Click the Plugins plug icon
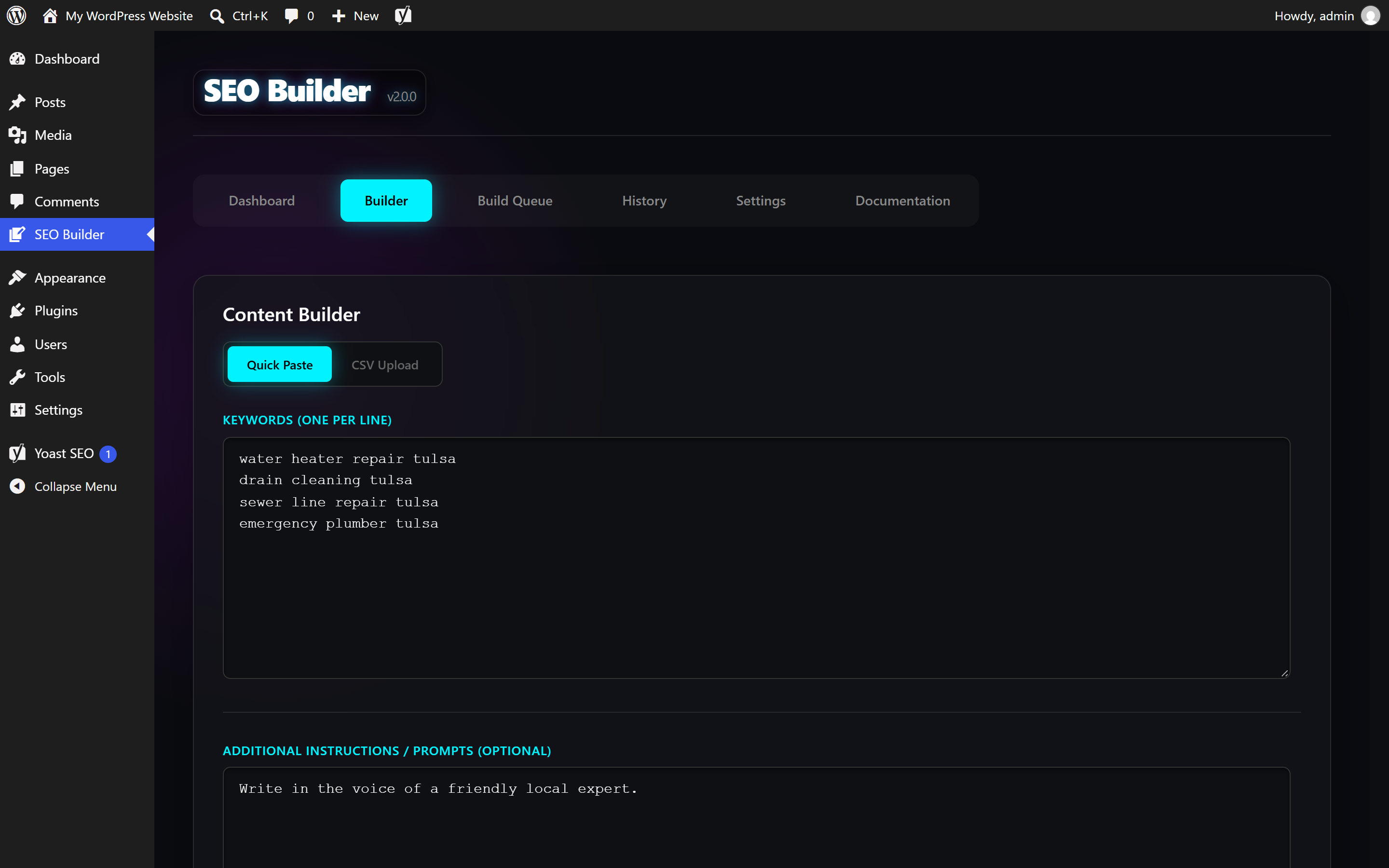 pos(17,311)
